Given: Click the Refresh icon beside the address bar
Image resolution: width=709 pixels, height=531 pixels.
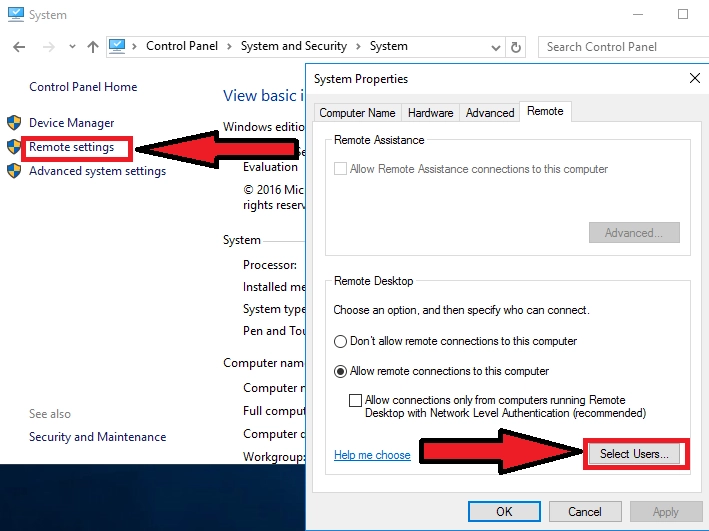Looking at the screenshot, I should click(516, 47).
